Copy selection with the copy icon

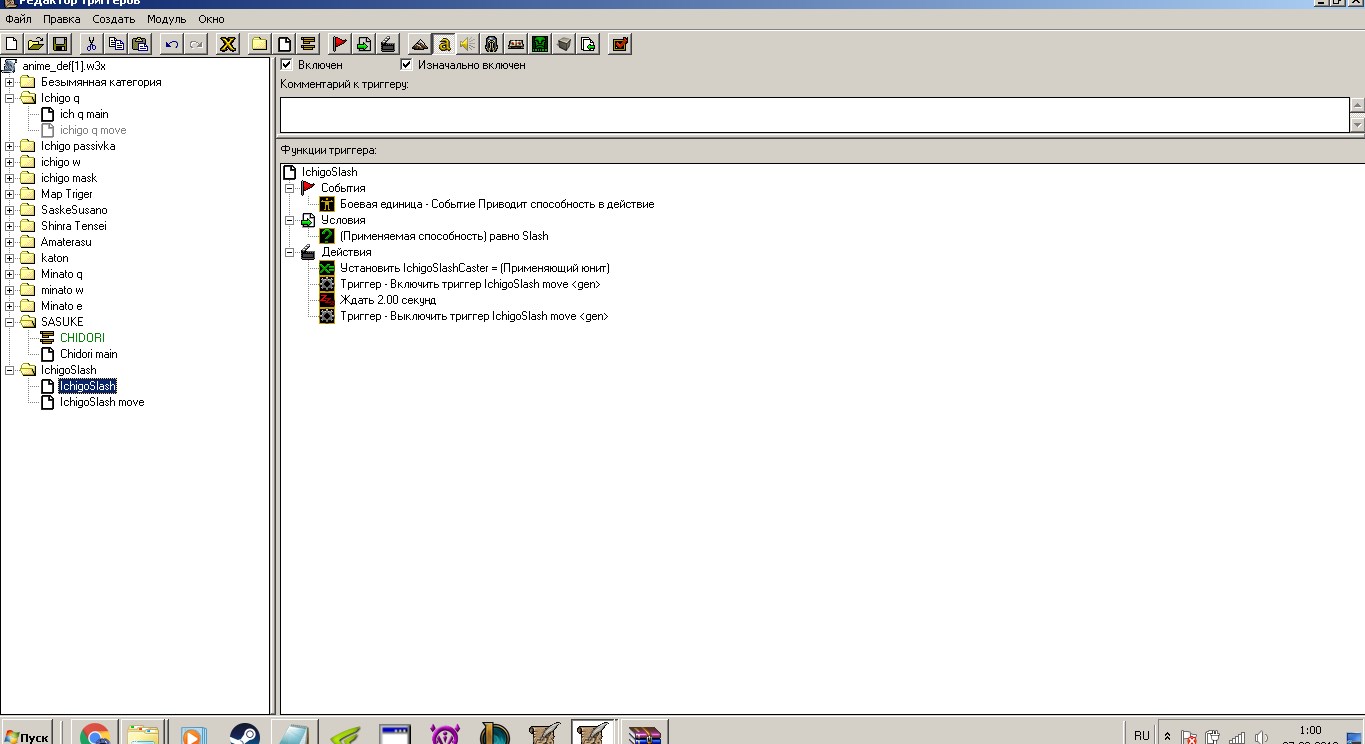116,44
